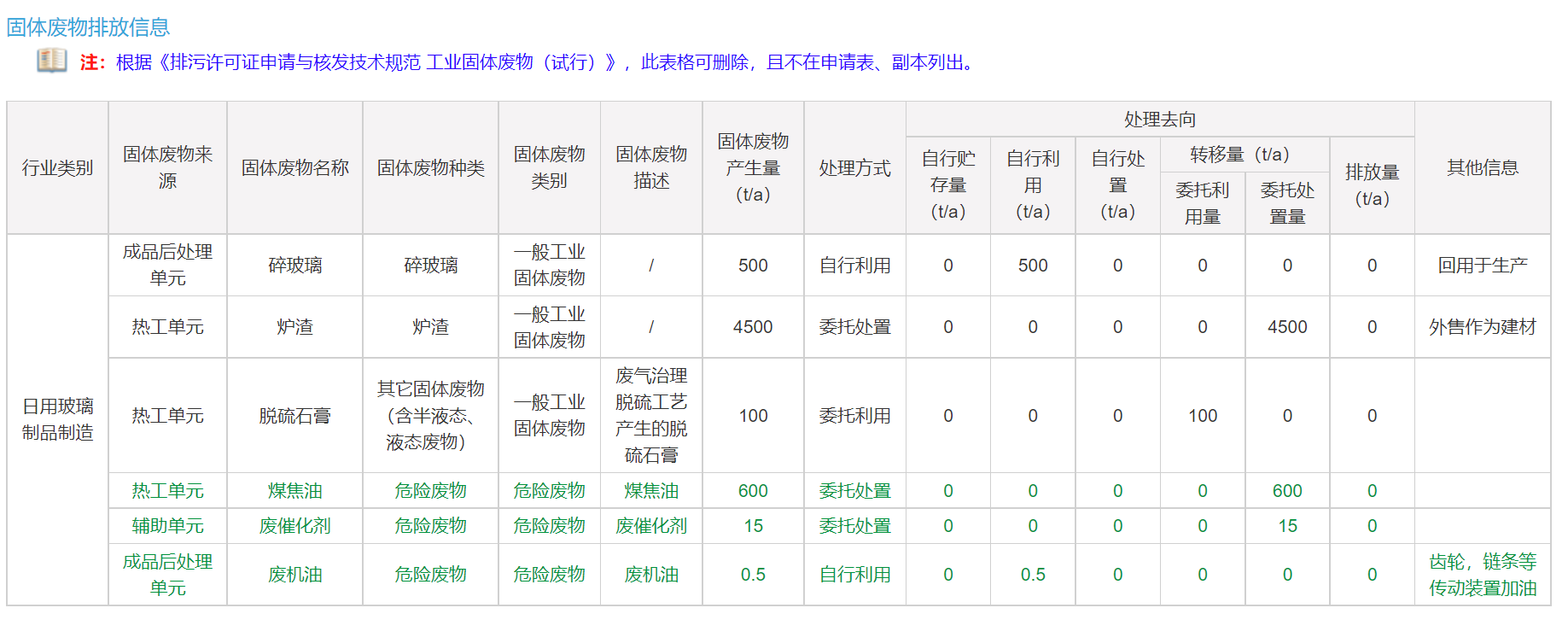Click the 固体废物类别 column header
The height and width of the screenshot is (643, 1568).
point(549,167)
